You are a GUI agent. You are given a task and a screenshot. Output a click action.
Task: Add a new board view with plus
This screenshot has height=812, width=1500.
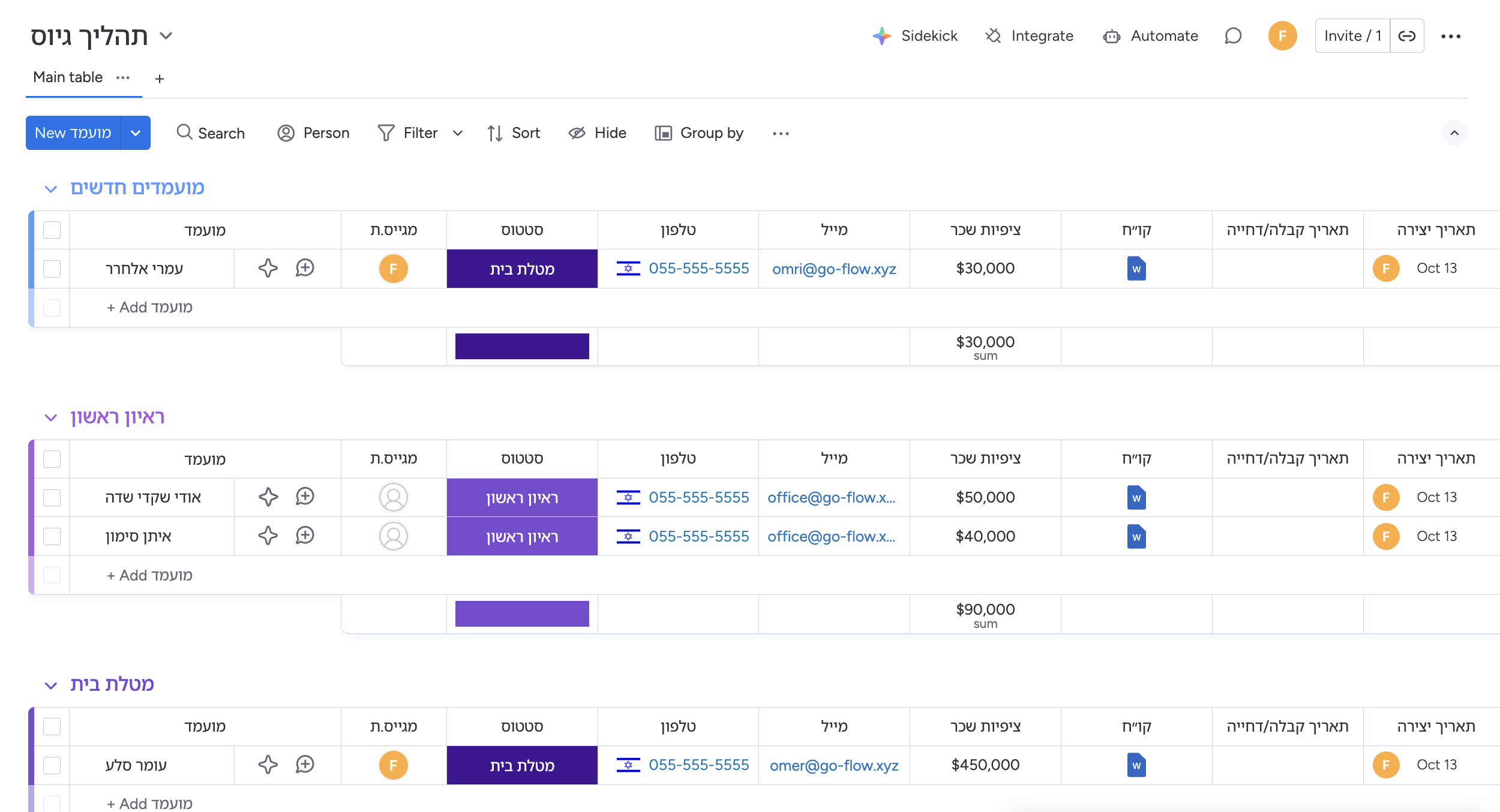160,79
